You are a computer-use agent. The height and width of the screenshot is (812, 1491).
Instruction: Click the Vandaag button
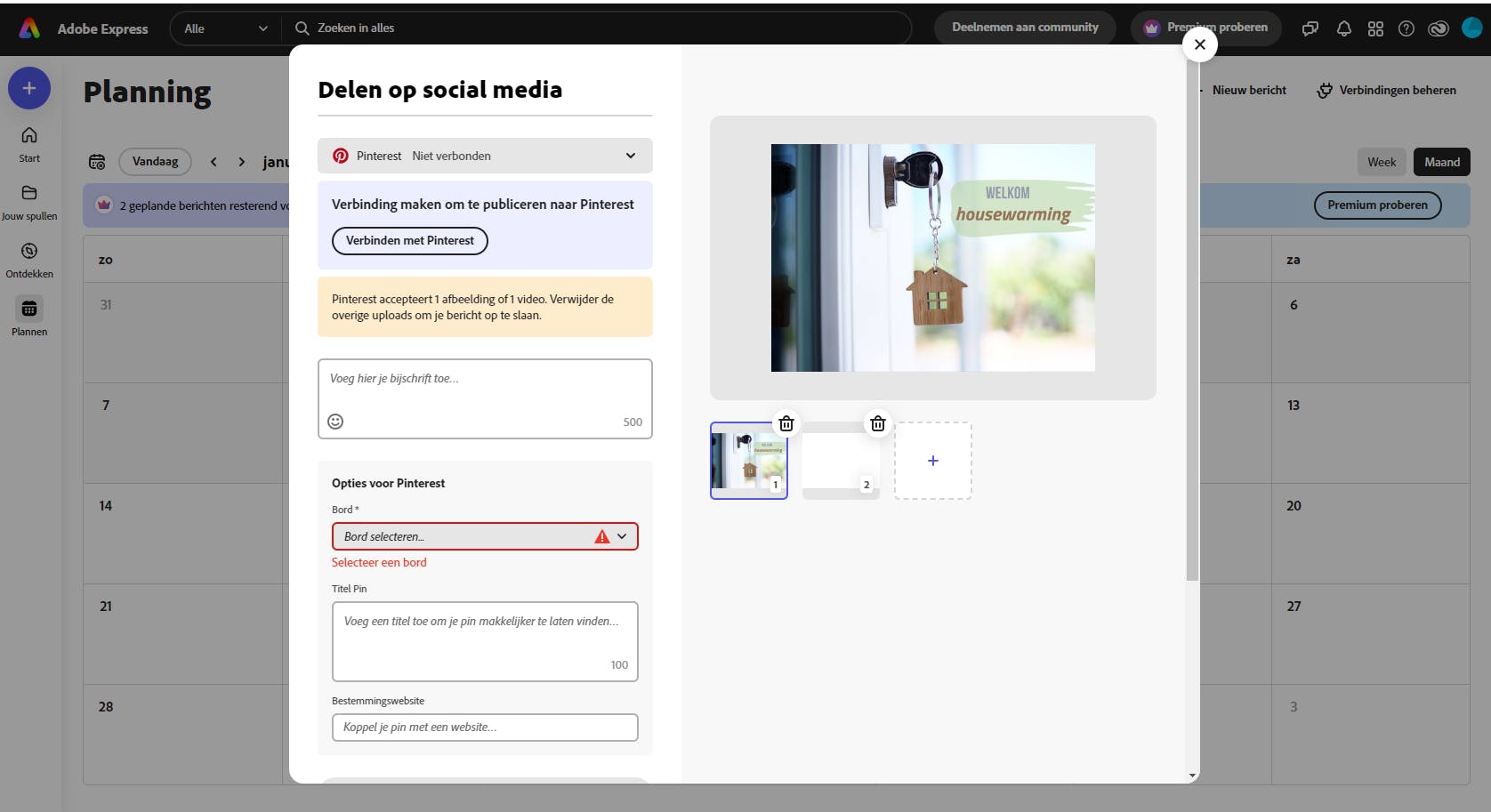[155, 161]
